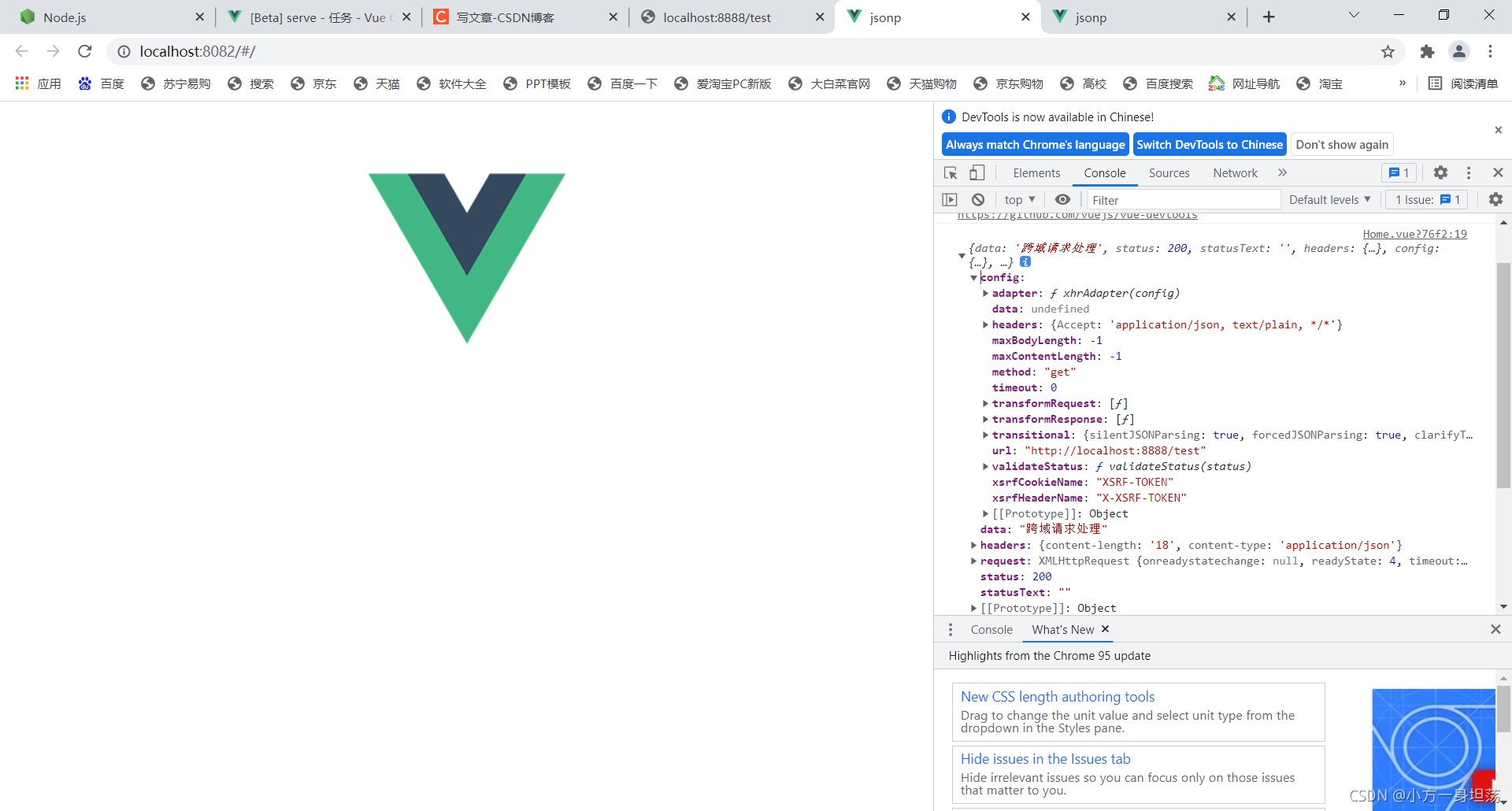Switch to the Sources tab
This screenshot has height=811, width=1512.
point(1169,173)
